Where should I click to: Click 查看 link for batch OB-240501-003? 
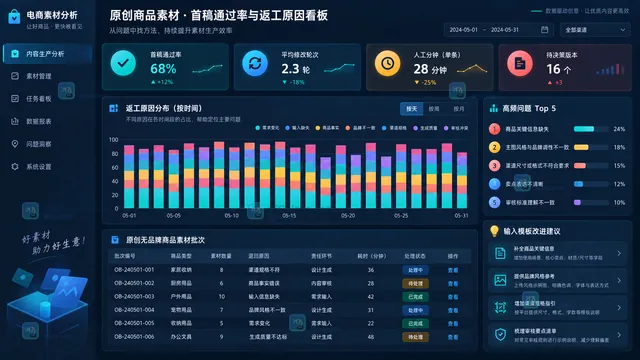(x=453, y=297)
